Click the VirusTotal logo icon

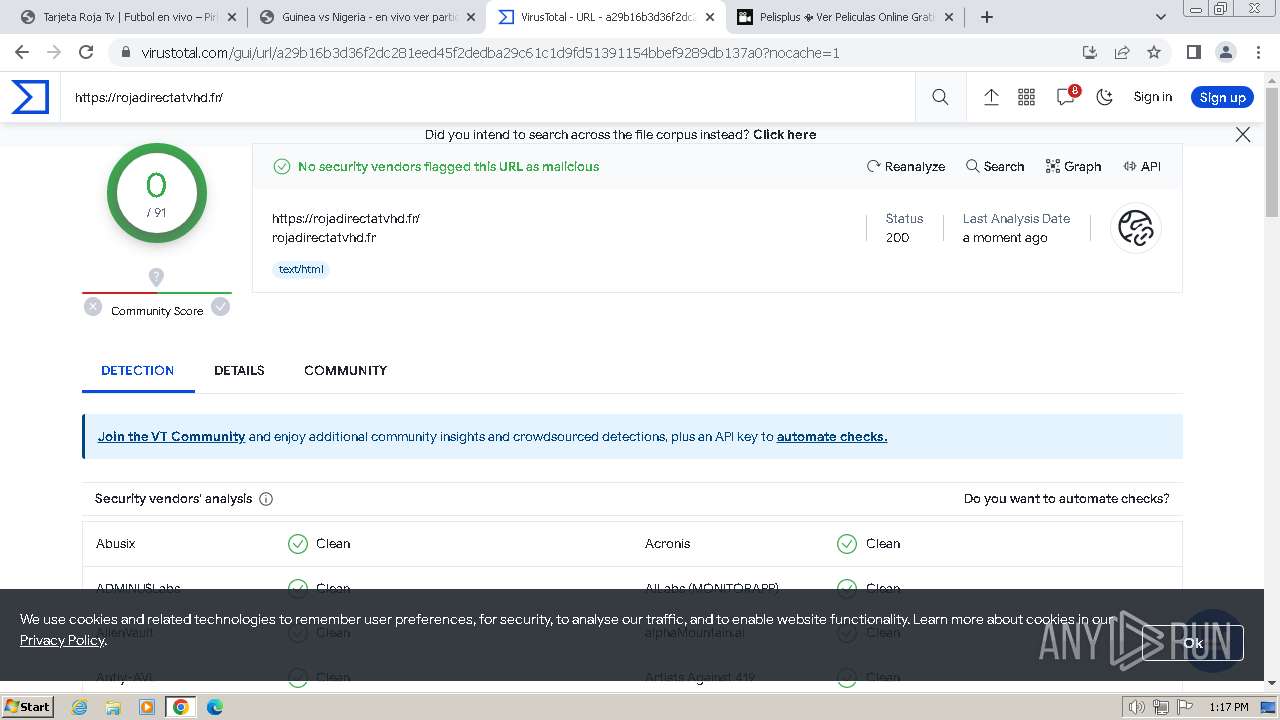tap(30, 97)
